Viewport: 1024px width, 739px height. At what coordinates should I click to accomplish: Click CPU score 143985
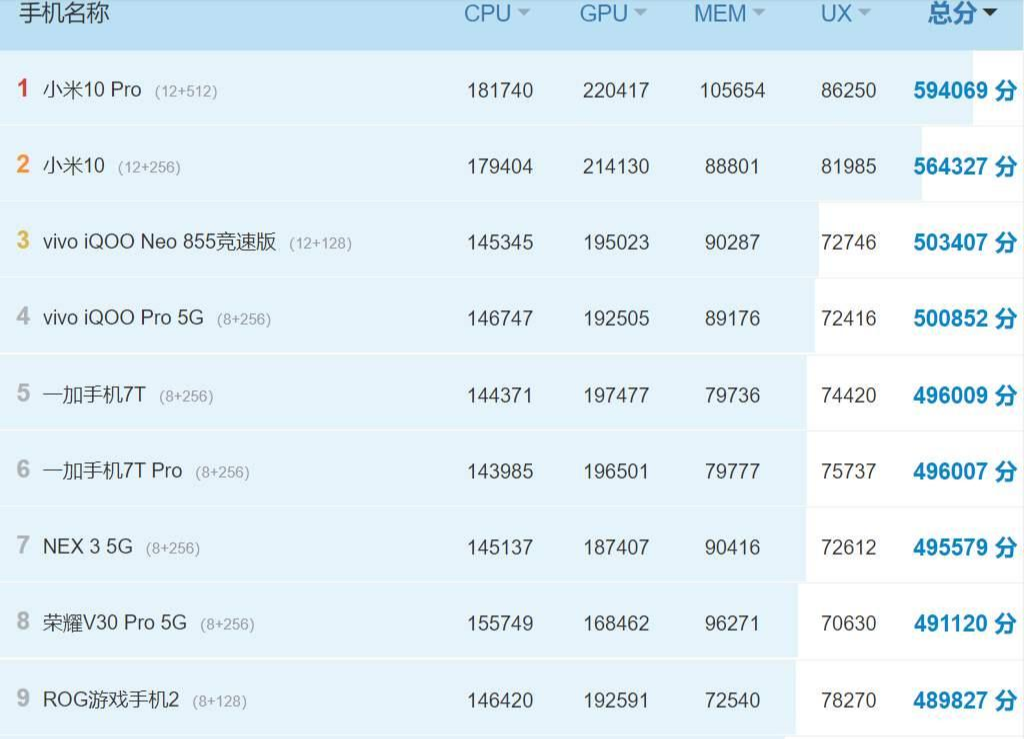click(x=500, y=471)
